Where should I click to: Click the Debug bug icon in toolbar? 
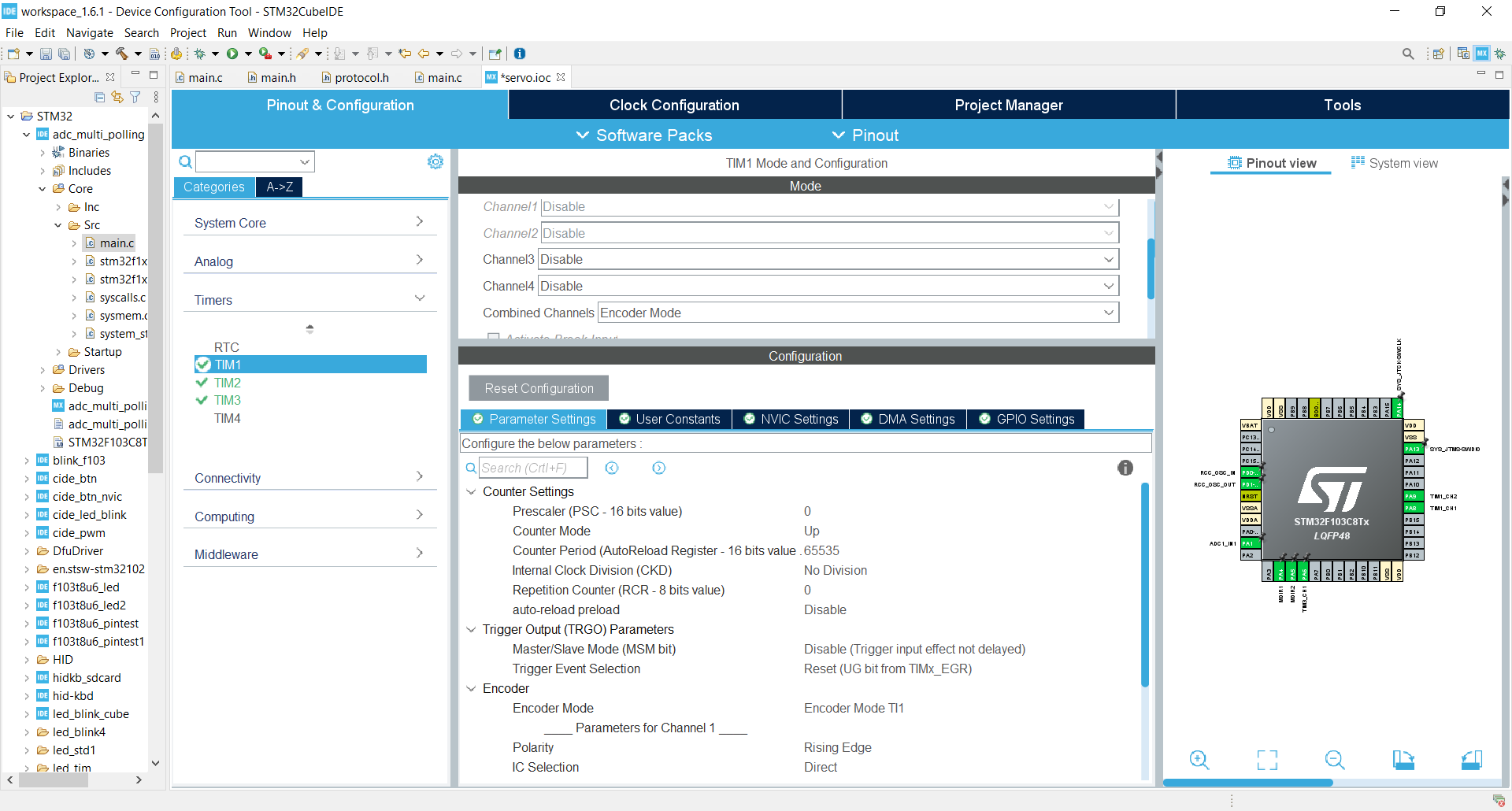tap(200, 54)
